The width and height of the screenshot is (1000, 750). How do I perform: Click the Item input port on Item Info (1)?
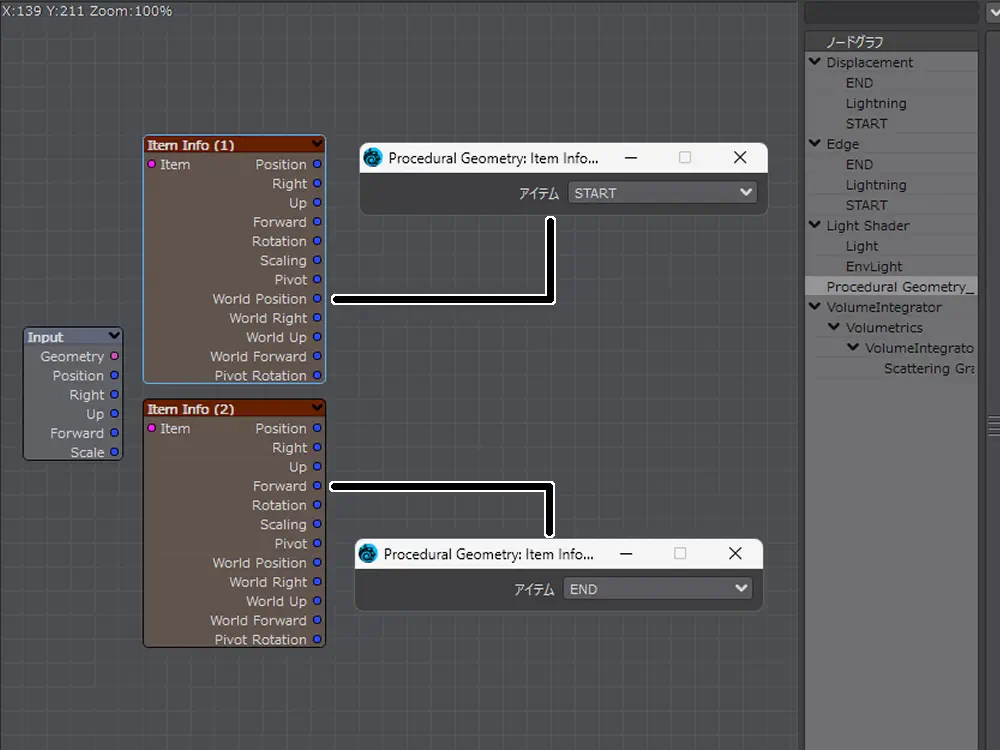(152, 165)
